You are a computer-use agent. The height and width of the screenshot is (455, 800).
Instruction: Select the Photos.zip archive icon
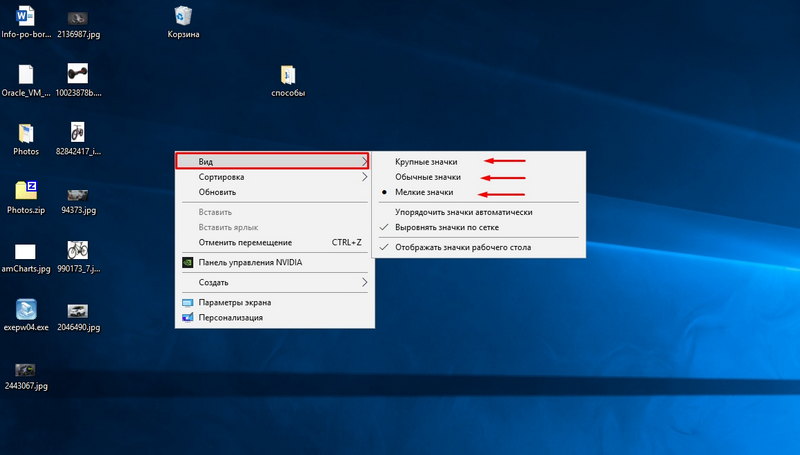pyautogui.click(x=26, y=191)
